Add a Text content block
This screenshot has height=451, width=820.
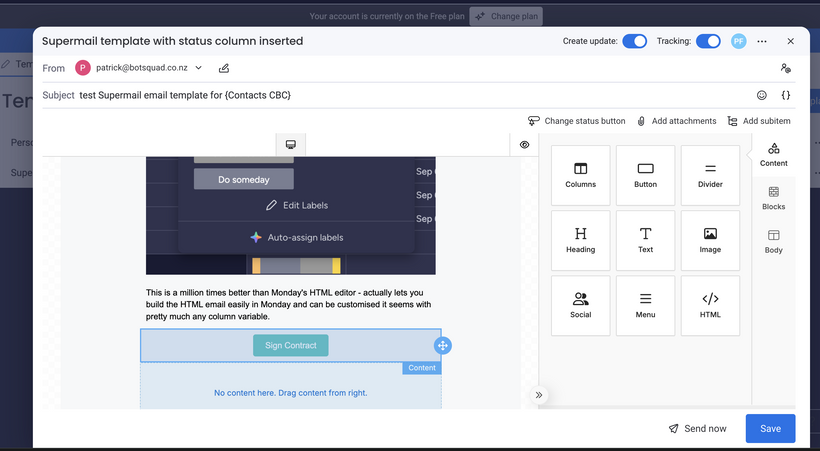(645, 241)
